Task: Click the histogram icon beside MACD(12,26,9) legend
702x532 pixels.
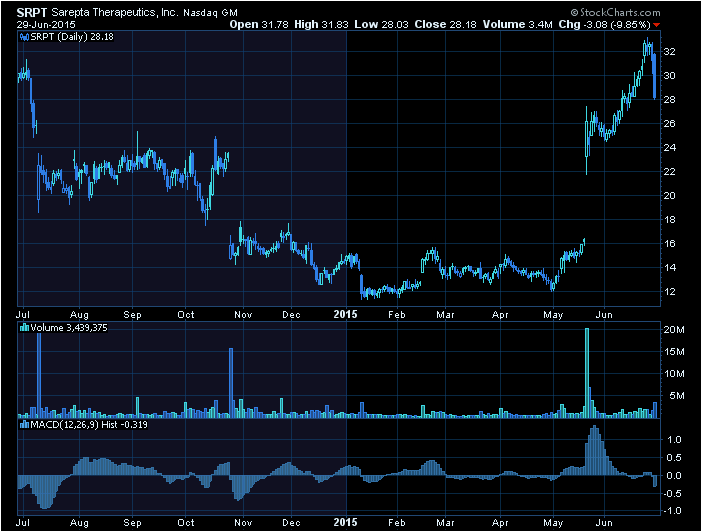Action: [24, 425]
